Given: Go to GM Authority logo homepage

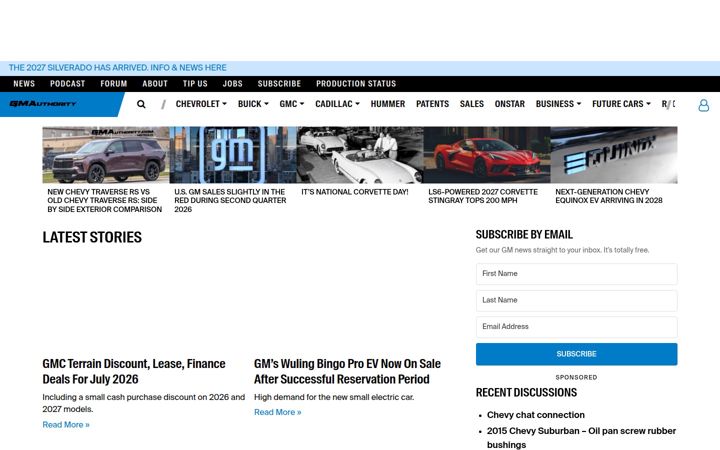Looking at the screenshot, I should [43, 104].
